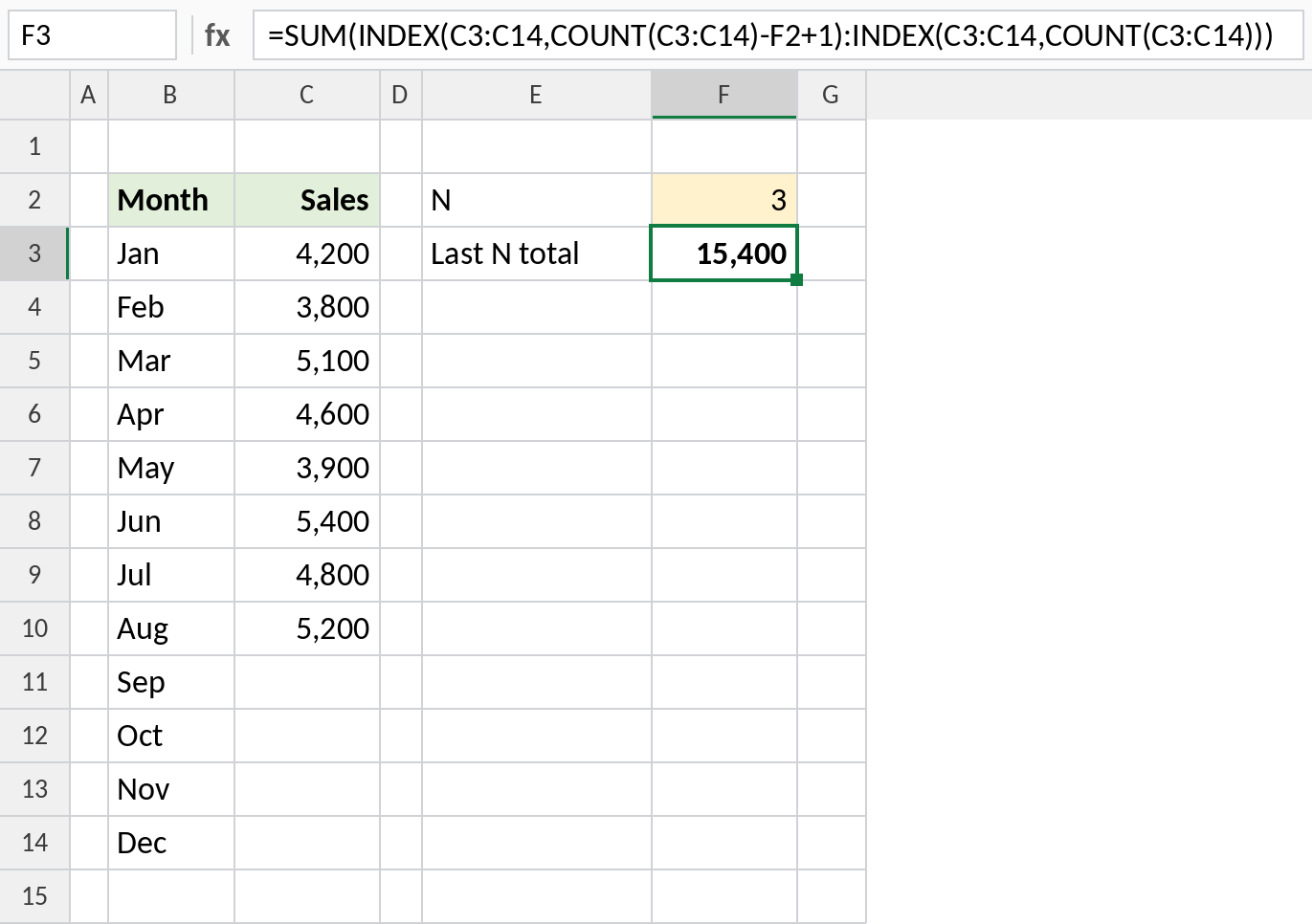
Task: Select row 15 header
Action: click(35, 896)
